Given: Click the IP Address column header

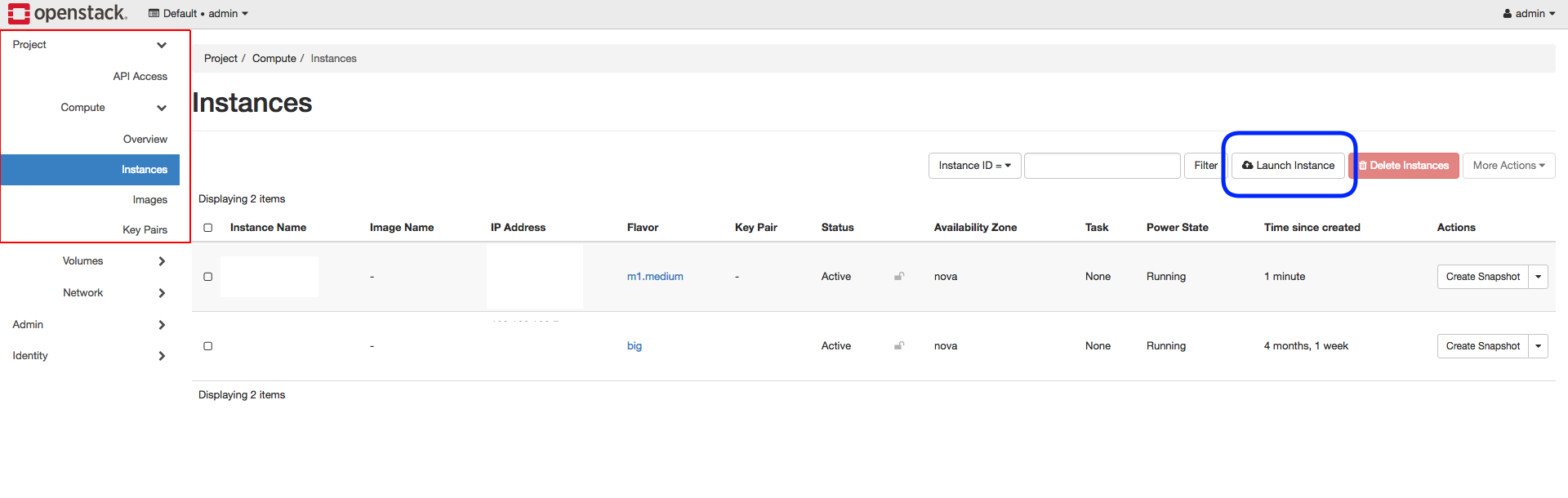Looking at the screenshot, I should click(x=518, y=228).
